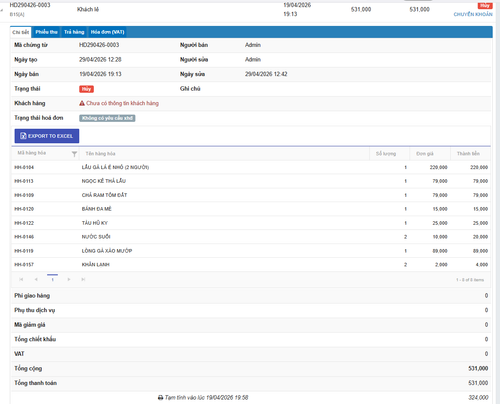The image size is (500, 404).
Task: Click the printer icon beside Tạm tính
Action: (160, 397)
